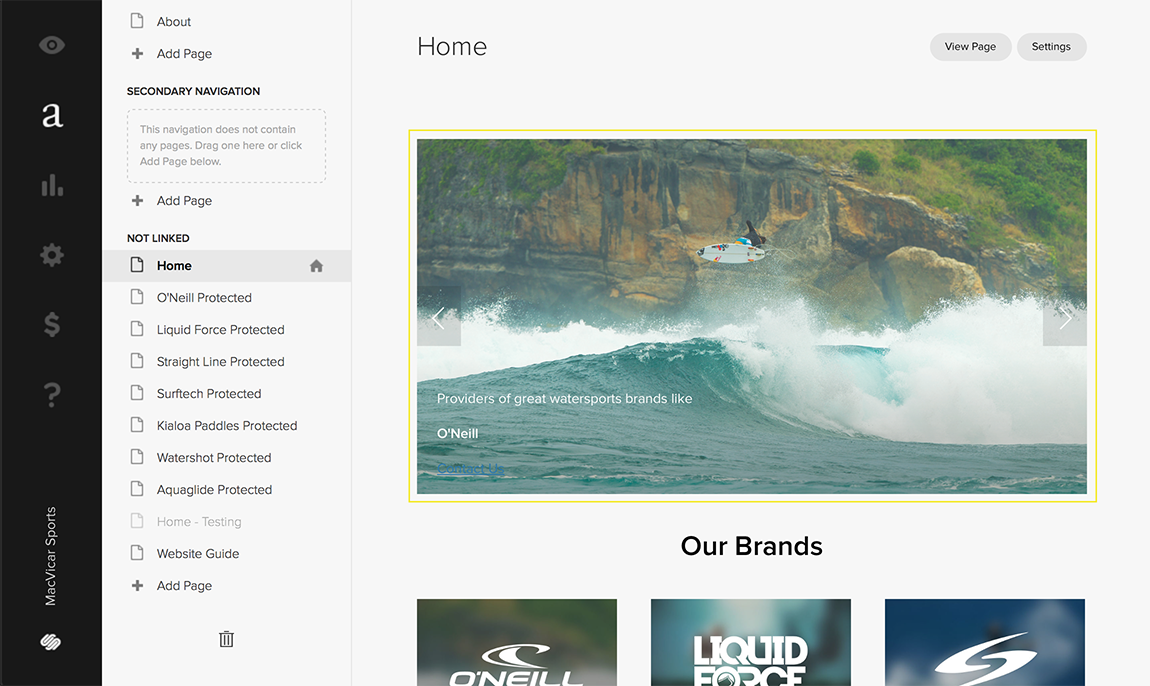Viewport: 1150px width, 686px height.
Task: Select the Home page in Not Linked
Action: click(227, 266)
